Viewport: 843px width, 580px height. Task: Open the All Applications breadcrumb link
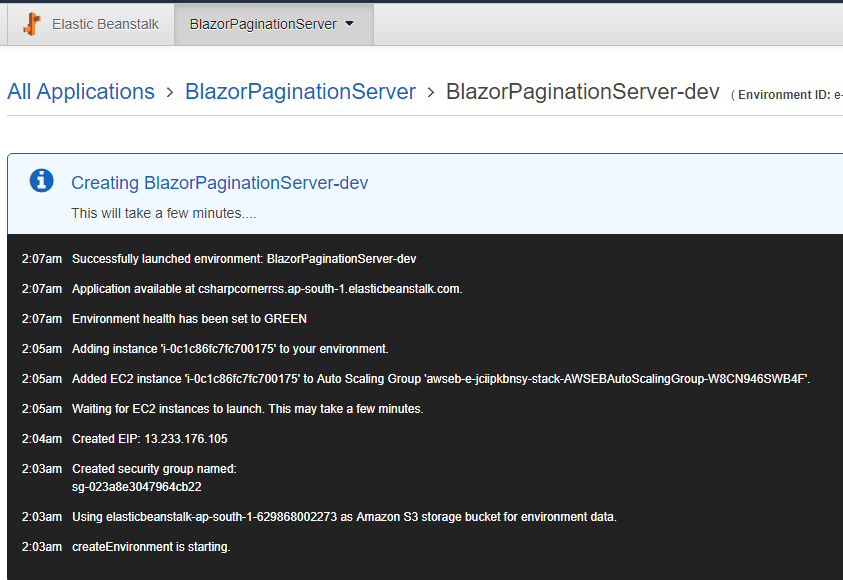pyautogui.click(x=81, y=91)
